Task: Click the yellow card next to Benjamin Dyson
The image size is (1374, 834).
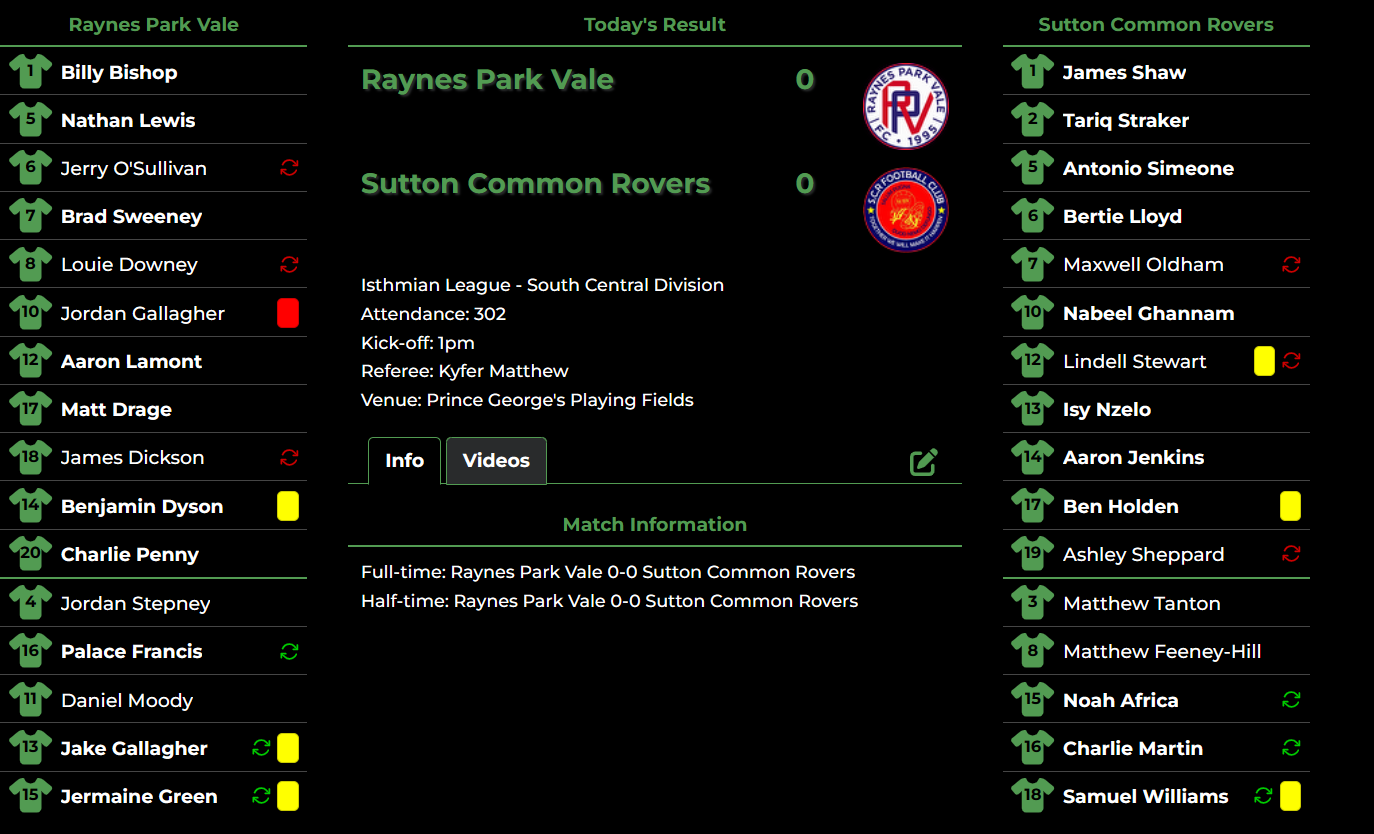Action: 288,506
